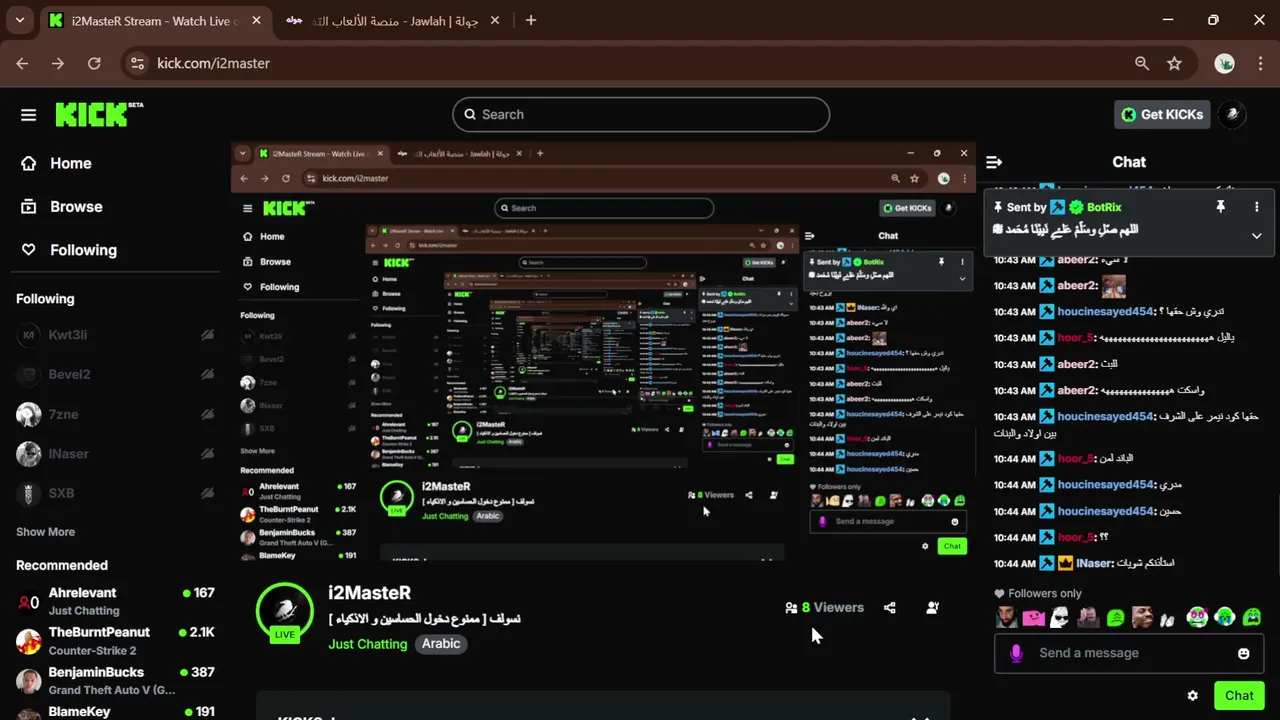
Task: Collapse the chat panel using arrow icon
Action: (994, 162)
